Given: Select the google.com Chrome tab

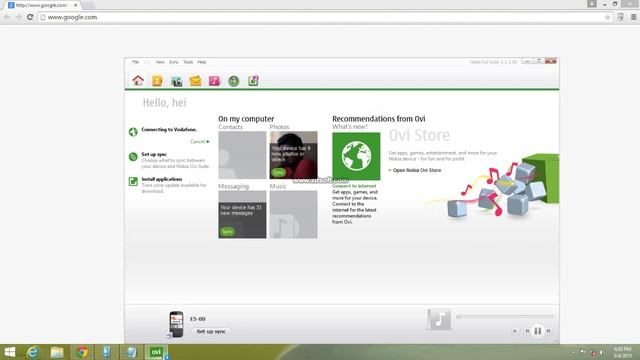Looking at the screenshot, I should [x=41, y=5].
